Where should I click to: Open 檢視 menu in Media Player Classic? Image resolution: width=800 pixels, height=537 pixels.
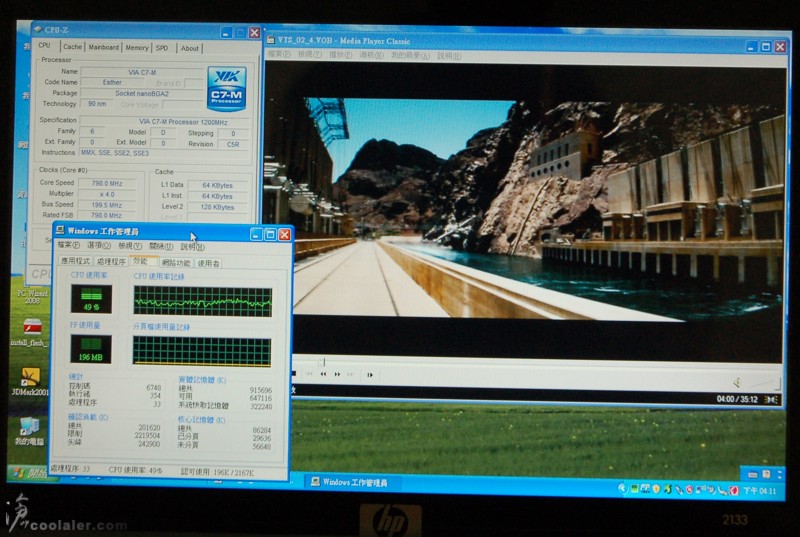coord(310,54)
